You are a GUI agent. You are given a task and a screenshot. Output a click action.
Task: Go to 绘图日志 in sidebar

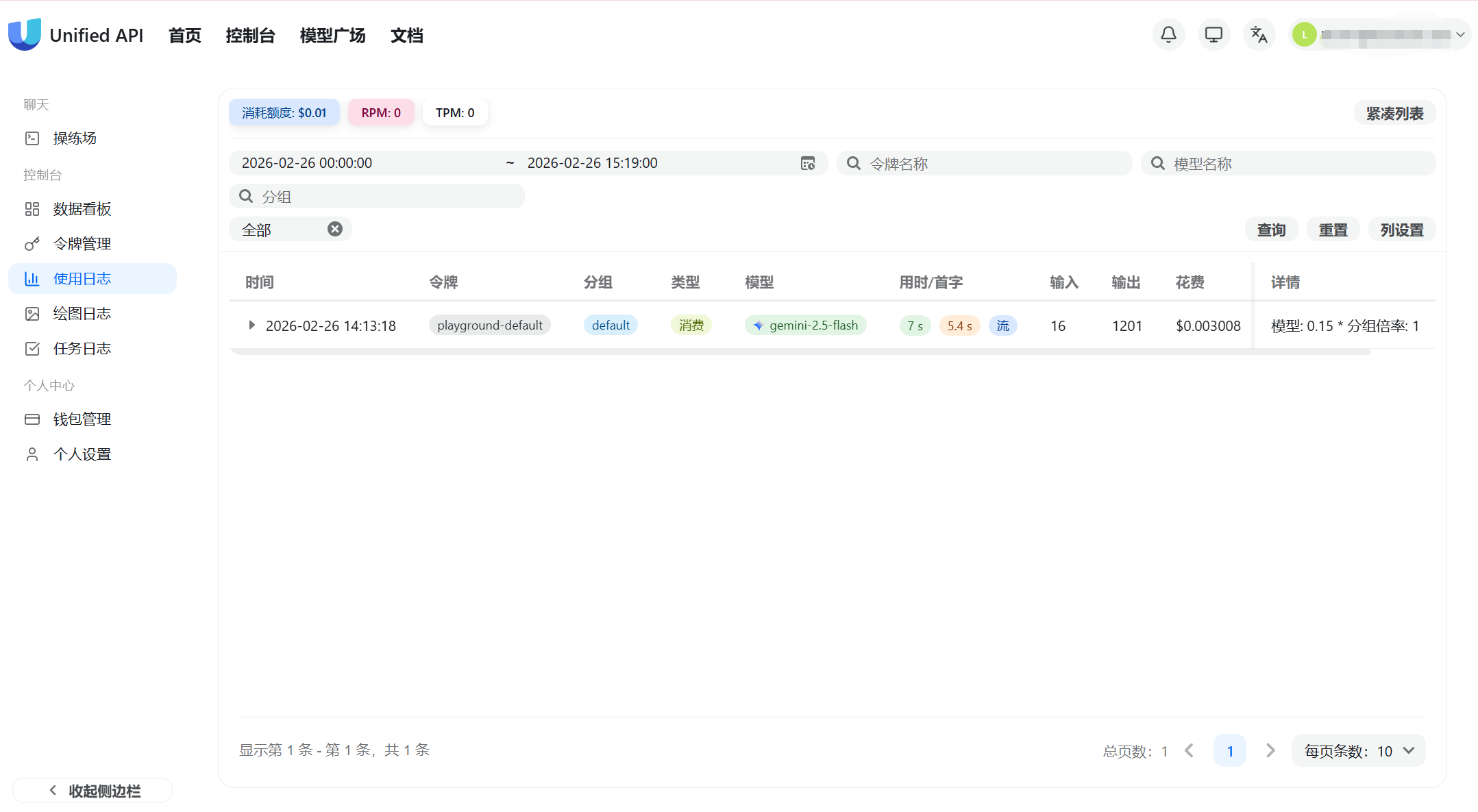(82, 314)
